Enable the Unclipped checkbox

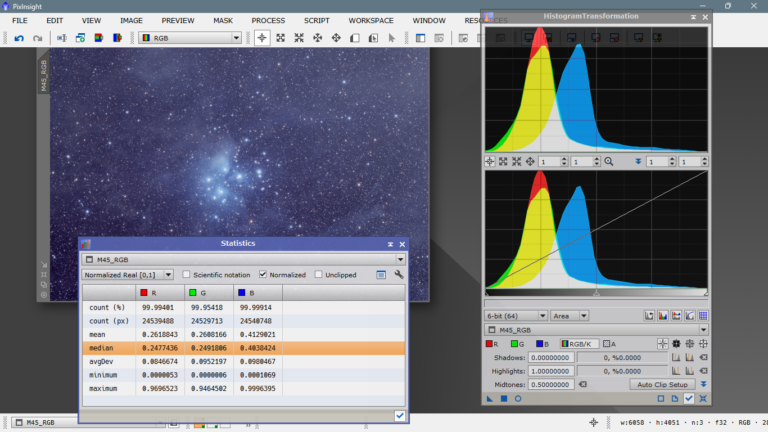point(319,274)
